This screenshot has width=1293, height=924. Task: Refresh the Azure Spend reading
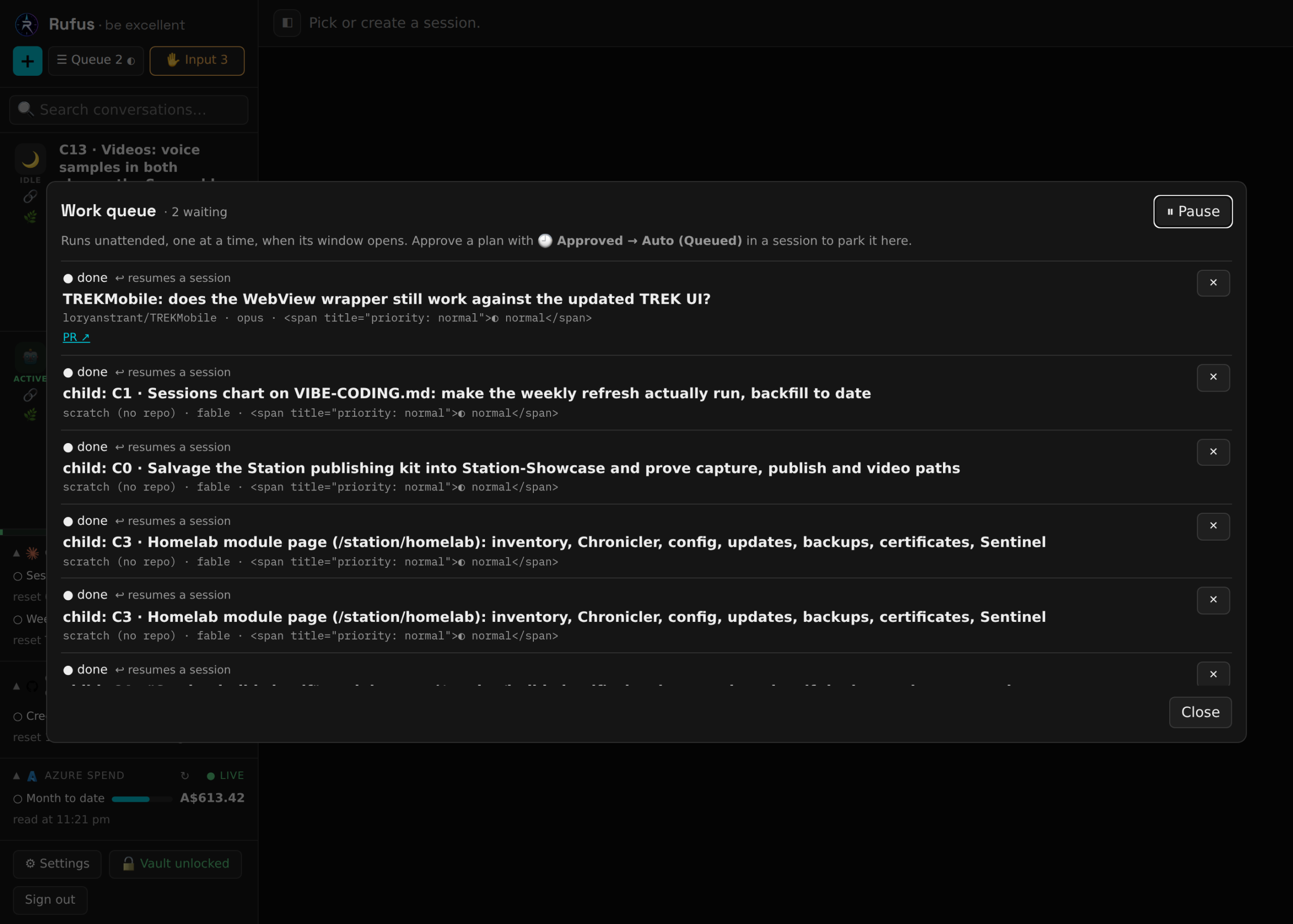184,775
